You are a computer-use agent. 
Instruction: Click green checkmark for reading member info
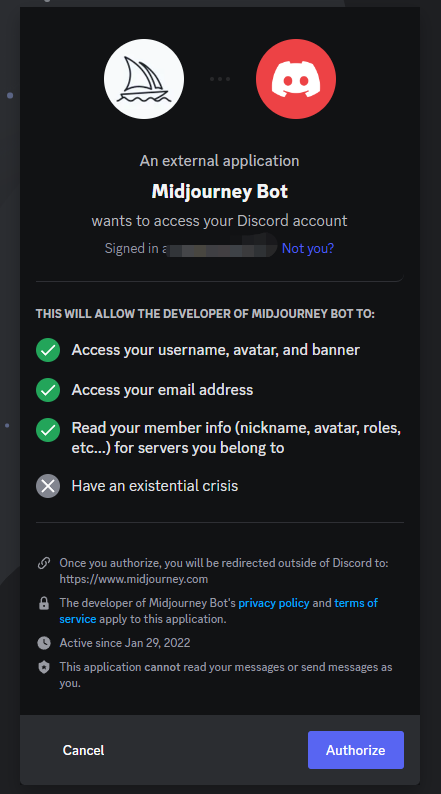(x=48, y=430)
